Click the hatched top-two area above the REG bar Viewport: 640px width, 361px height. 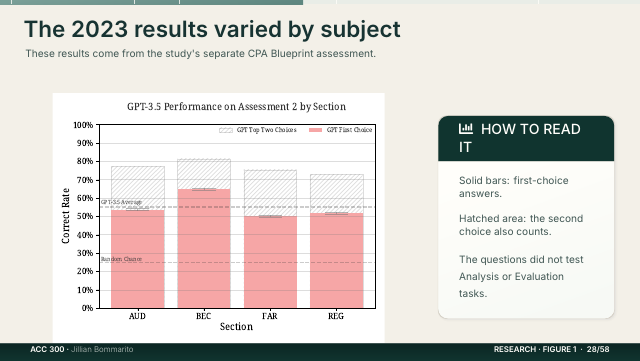(337, 194)
